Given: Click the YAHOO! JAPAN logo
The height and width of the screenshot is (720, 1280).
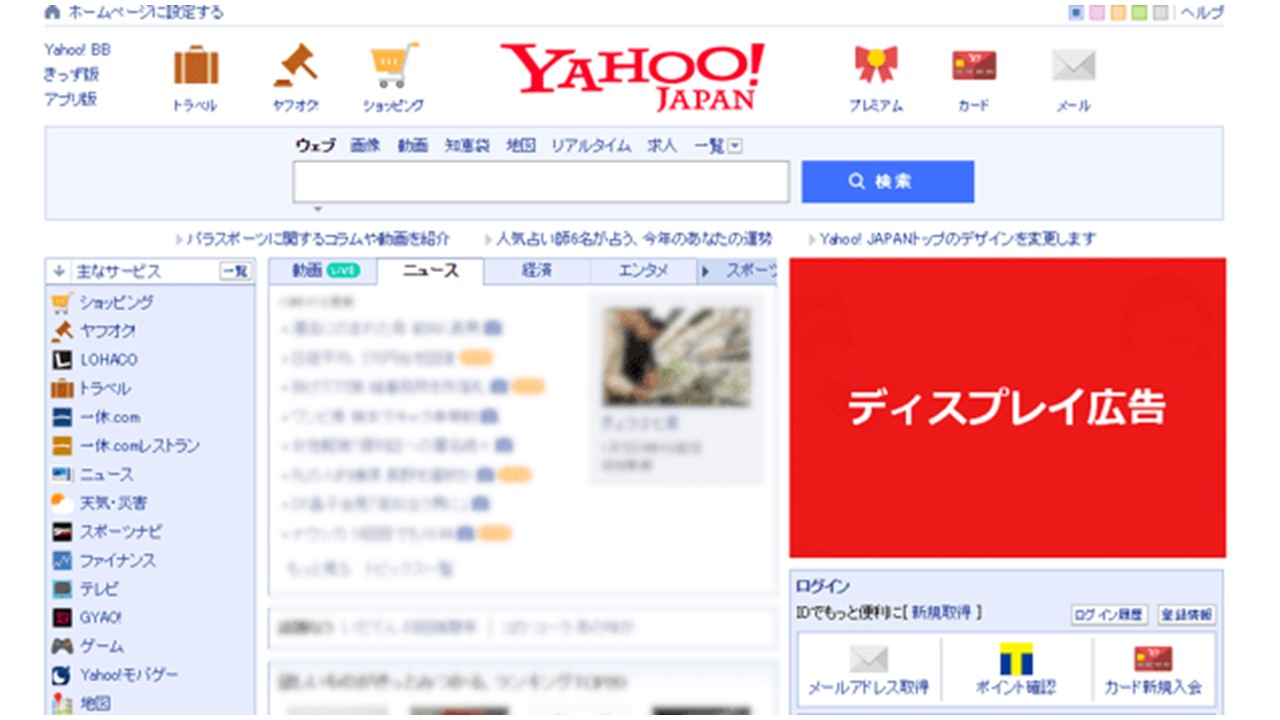Looking at the screenshot, I should point(632,76).
